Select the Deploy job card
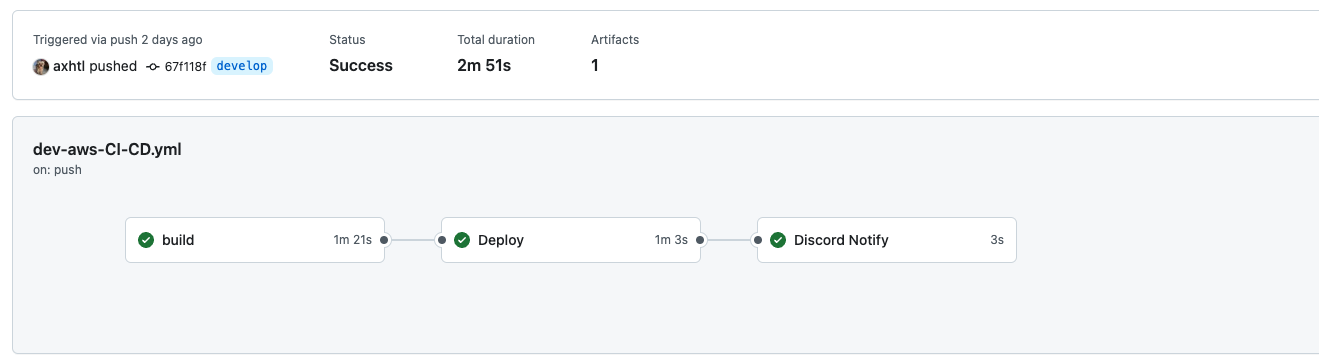1319x361 pixels. (x=571, y=240)
